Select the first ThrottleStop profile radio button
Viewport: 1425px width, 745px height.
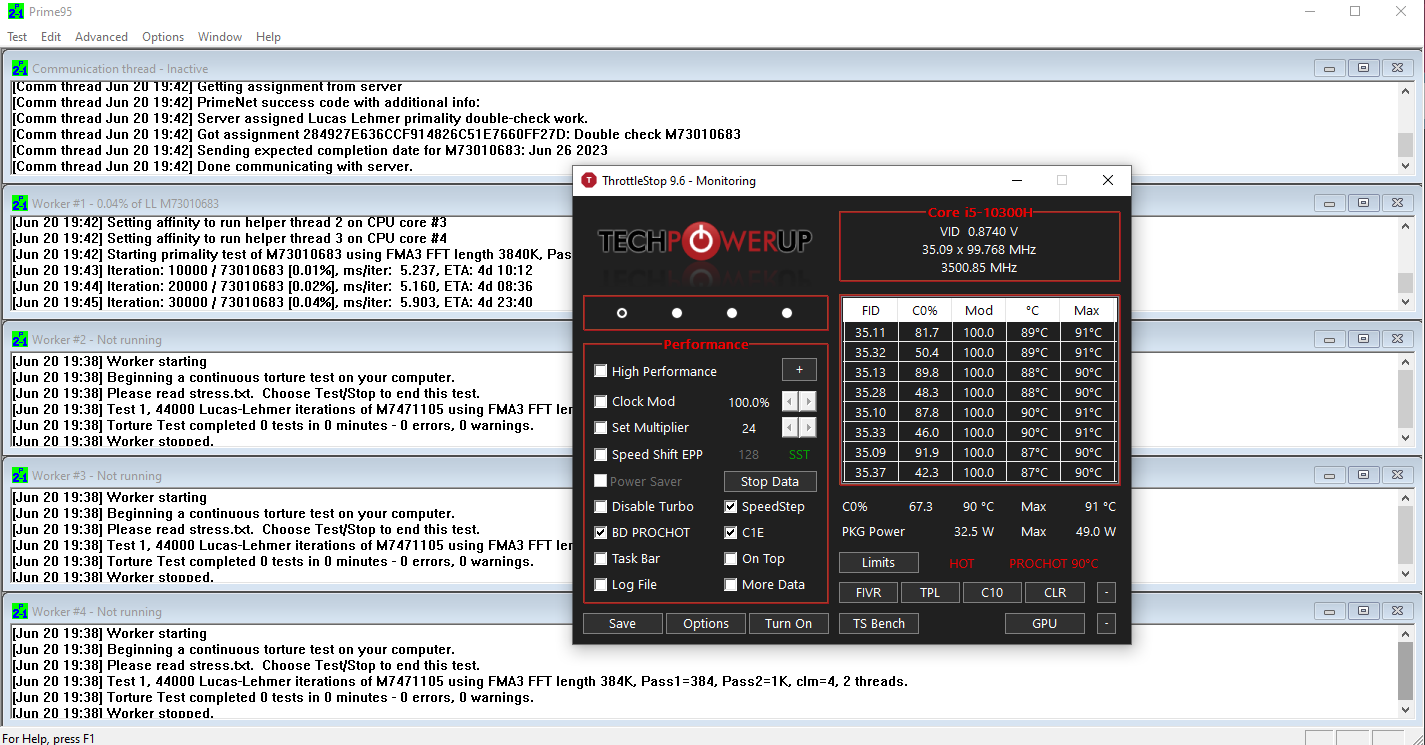pos(622,313)
